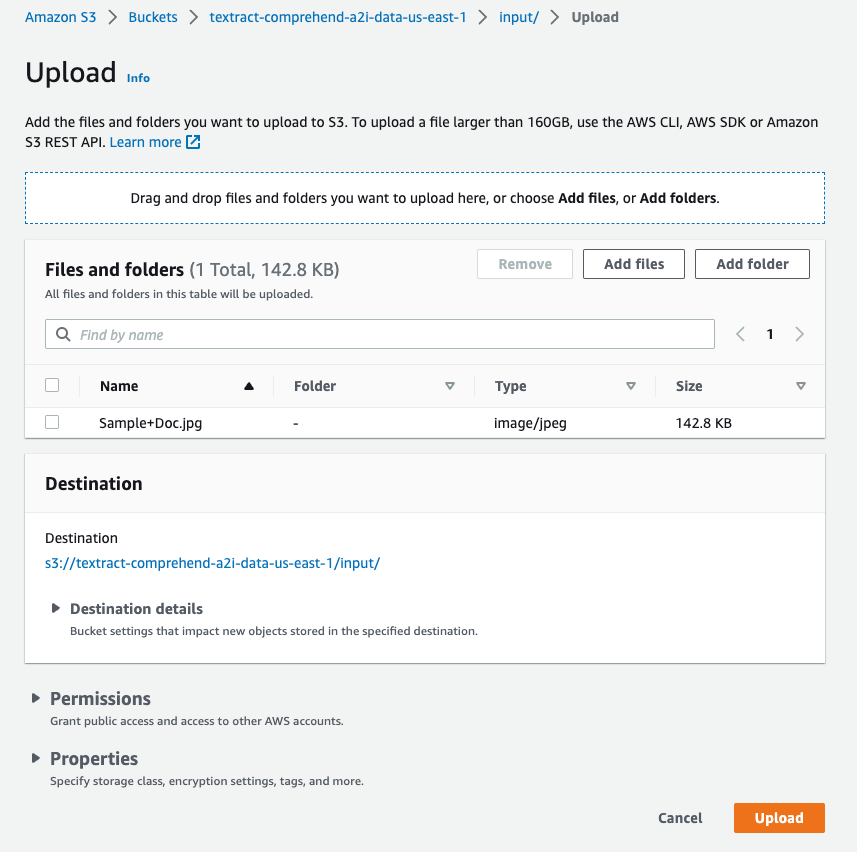Click the Add files button
The image size is (857, 852).
[634, 264]
